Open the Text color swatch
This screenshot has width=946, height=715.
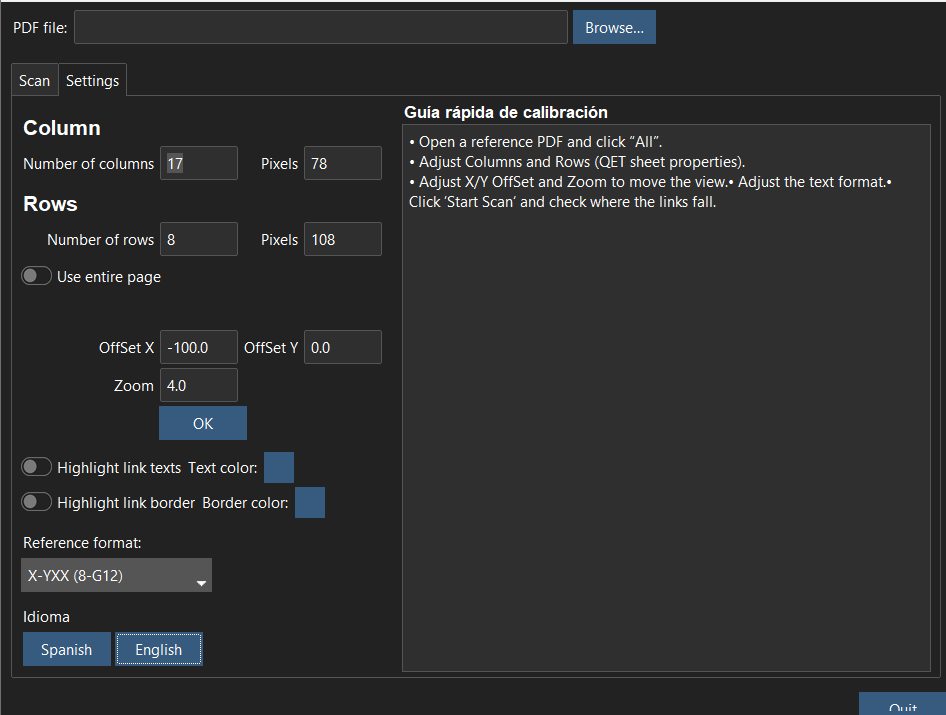pyautogui.click(x=279, y=467)
